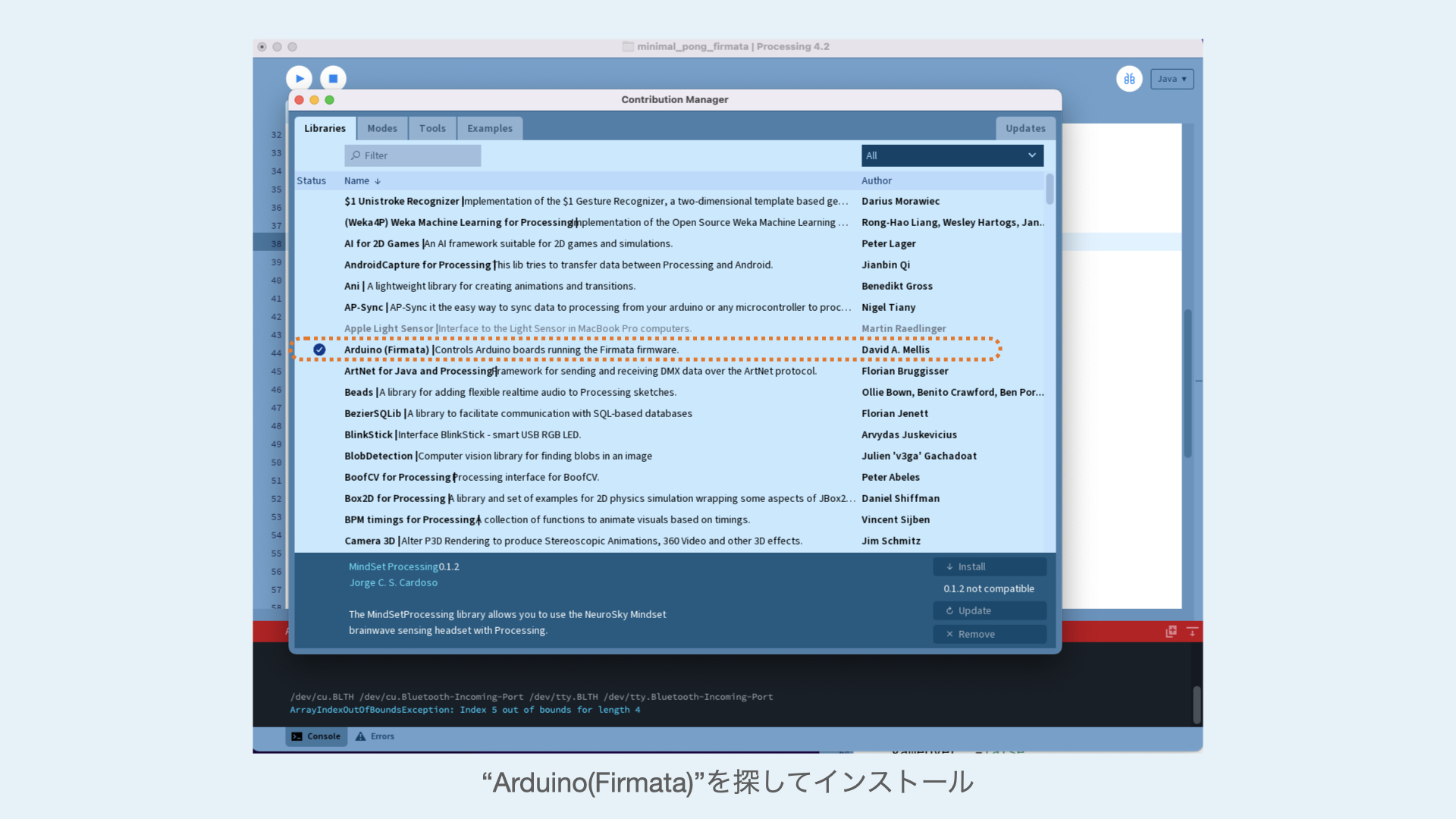Click the library list scrollbar thumb
The height and width of the screenshot is (819, 1456).
(x=1050, y=189)
